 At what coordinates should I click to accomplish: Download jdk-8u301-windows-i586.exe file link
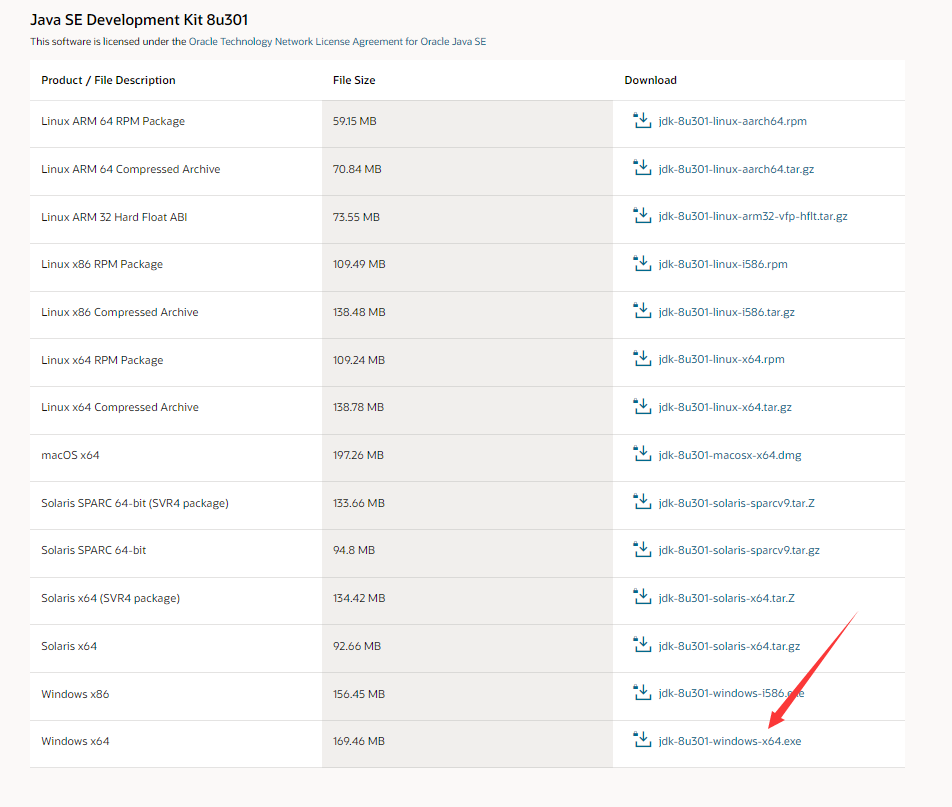(731, 693)
